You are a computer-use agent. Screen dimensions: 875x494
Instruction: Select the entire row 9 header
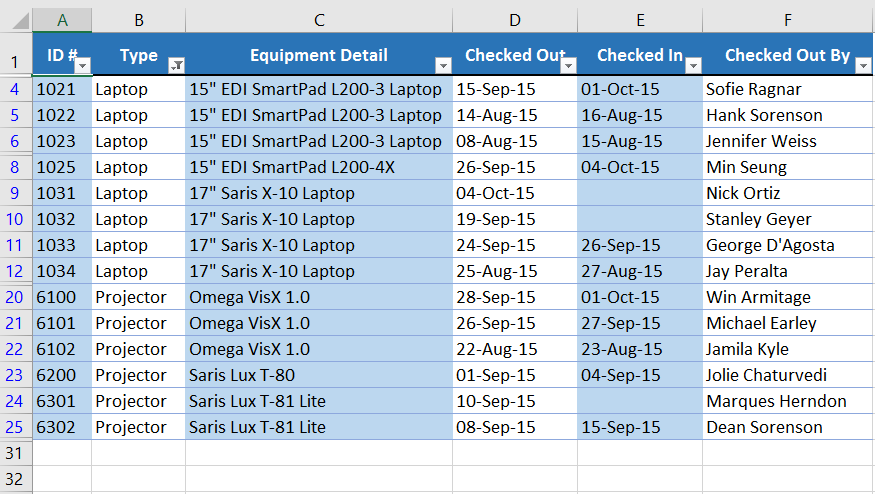pyautogui.click(x=15, y=193)
